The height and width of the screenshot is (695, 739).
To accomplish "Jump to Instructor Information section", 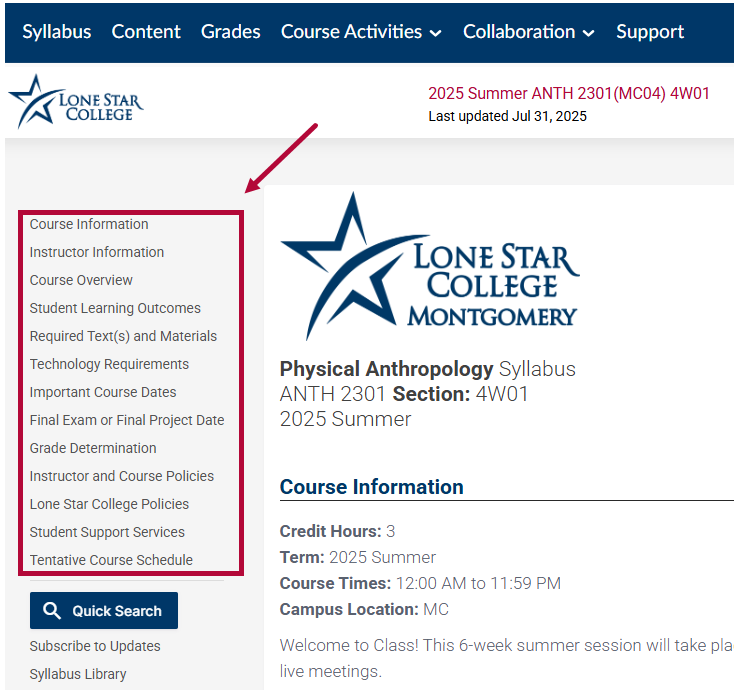I will pyautogui.click(x=97, y=252).
